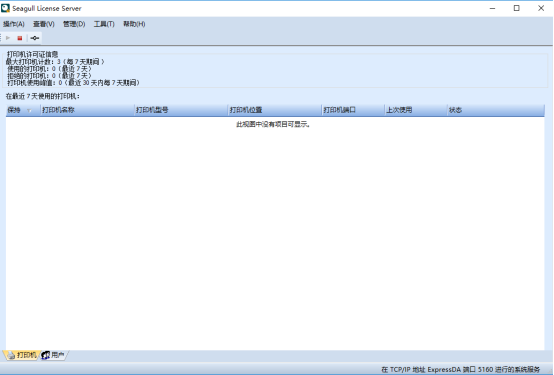This screenshot has width=554, height=375.
Task: Maximize the License Server window
Action: click(517, 8)
